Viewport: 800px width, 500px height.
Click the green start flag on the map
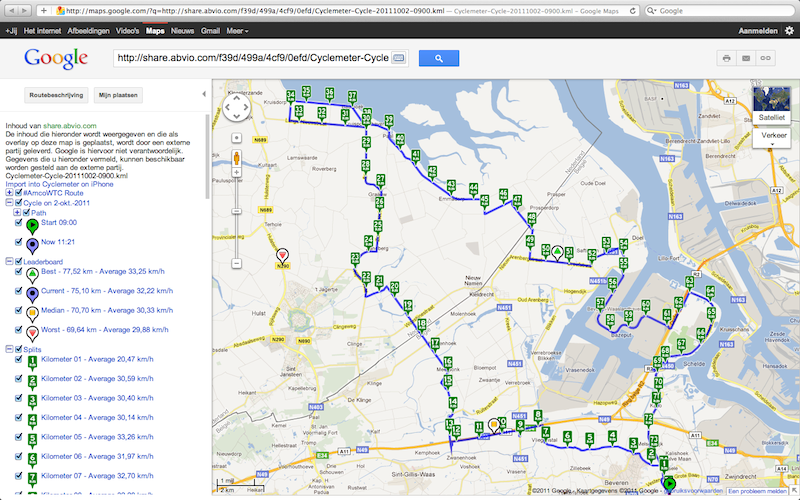pyautogui.click(x=669, y=484)
